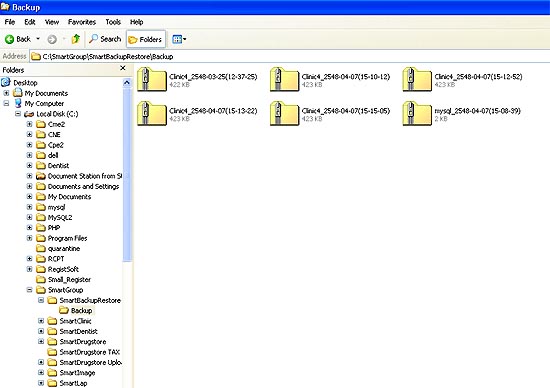Click the PHP folder icon

[41, 228]
